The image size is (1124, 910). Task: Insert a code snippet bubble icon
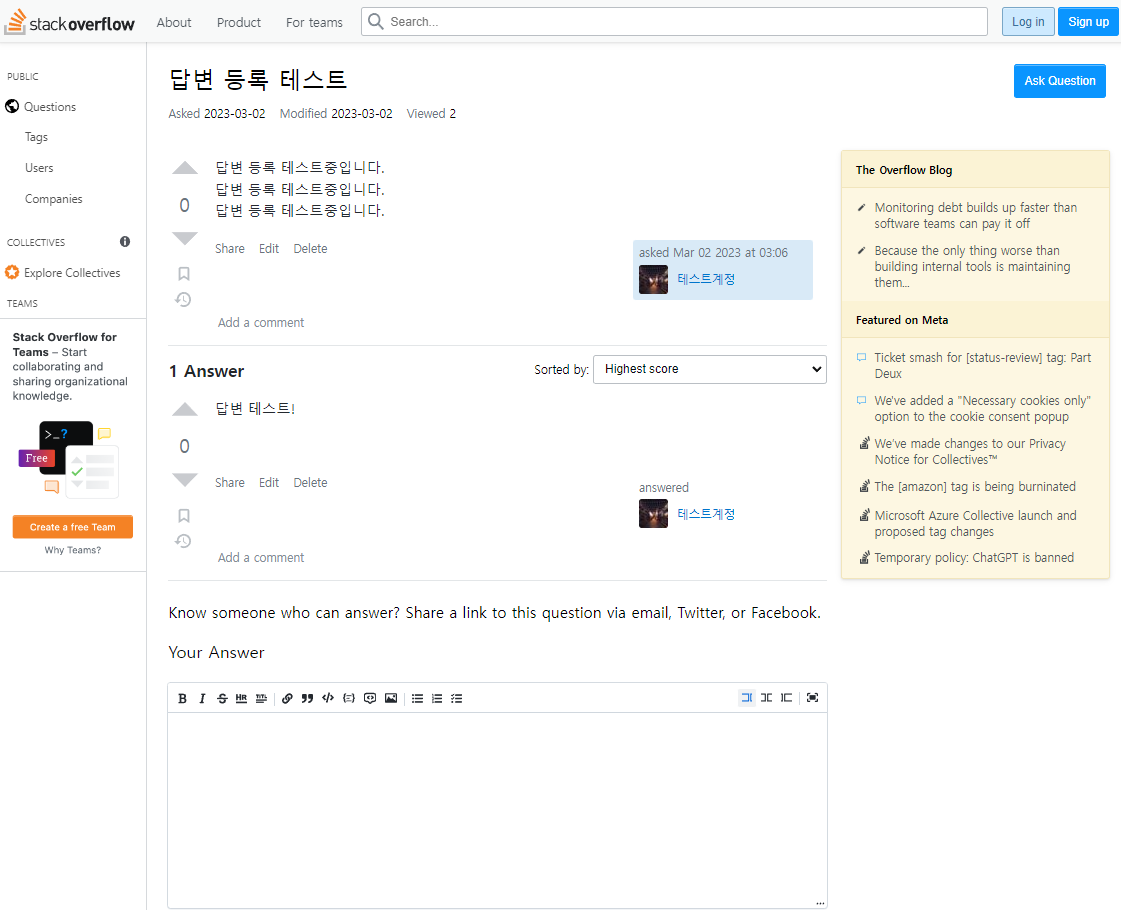pos(370,698)
